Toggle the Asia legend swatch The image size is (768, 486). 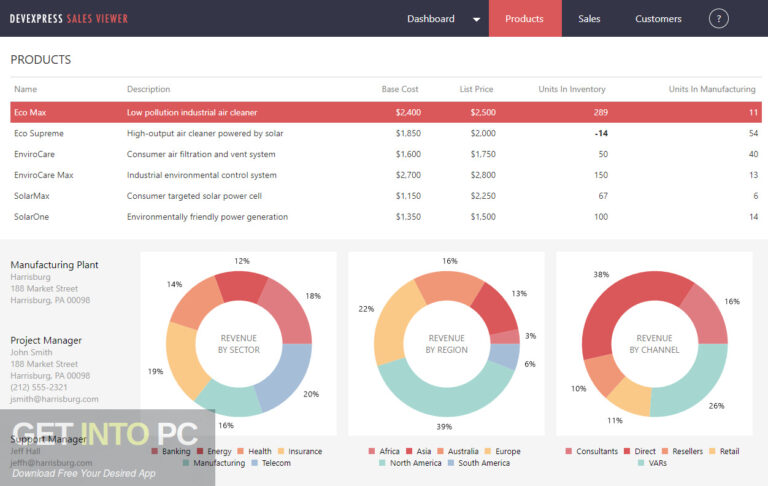point(409,451)
